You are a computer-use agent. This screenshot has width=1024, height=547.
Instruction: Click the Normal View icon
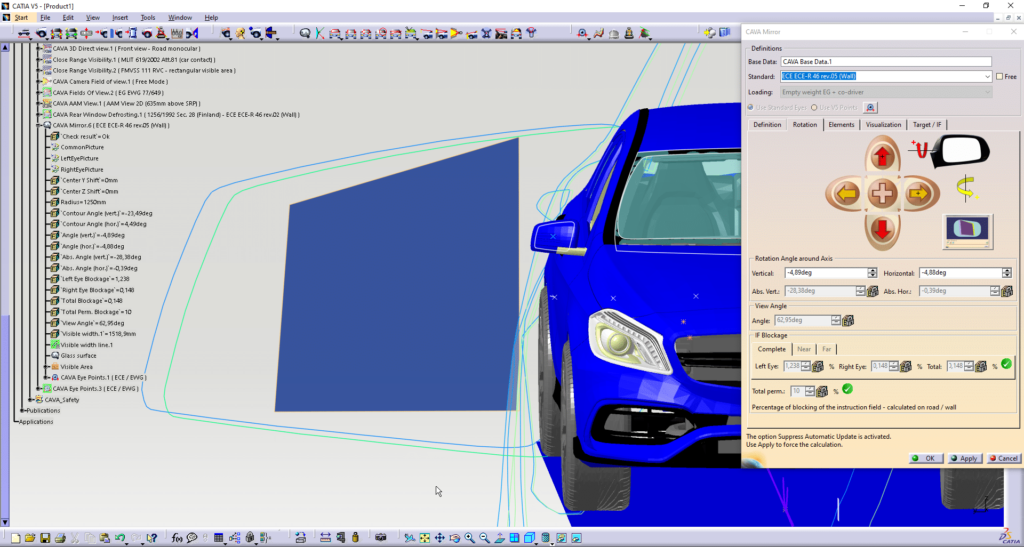pos(500,539)
